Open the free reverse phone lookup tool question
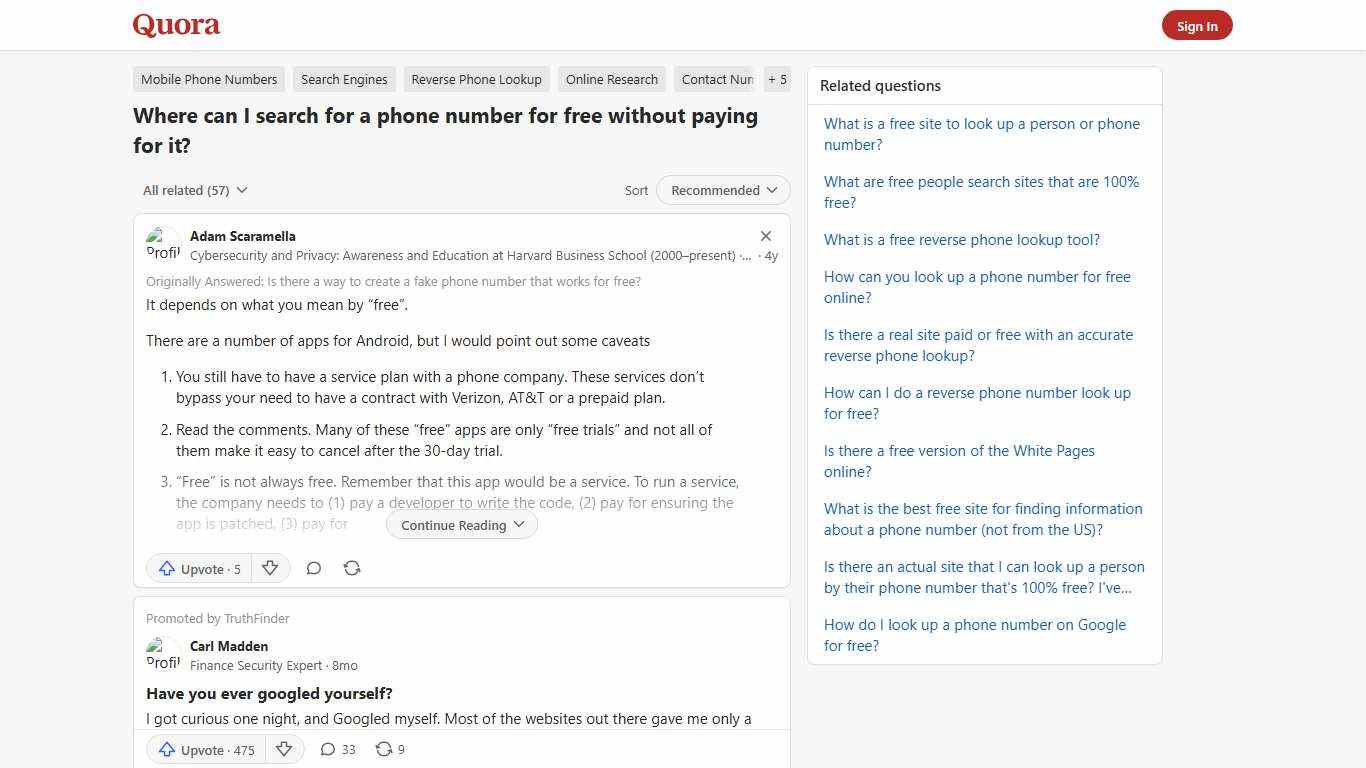Screen dimensions: 1366x768 point(961,239)
